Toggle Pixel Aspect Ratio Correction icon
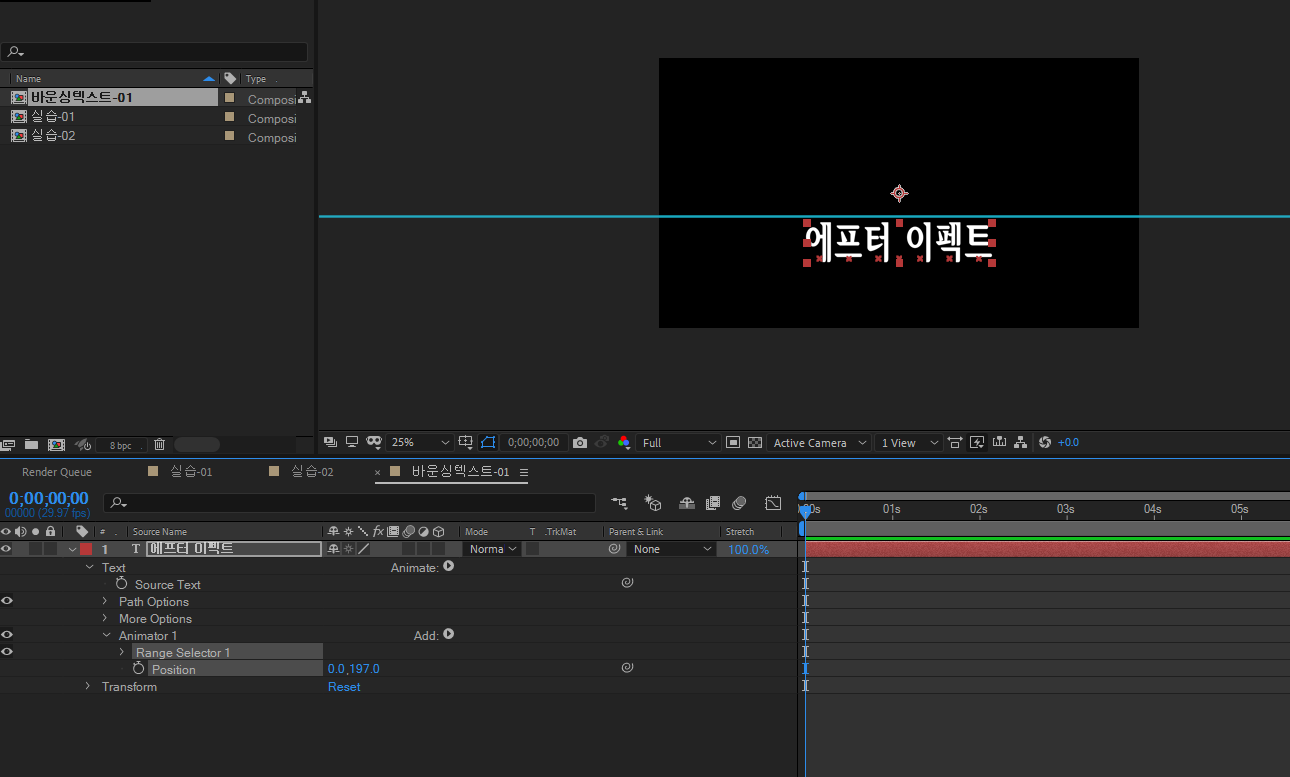This screenshot has width=1290, height=777. tap(955, 442)
